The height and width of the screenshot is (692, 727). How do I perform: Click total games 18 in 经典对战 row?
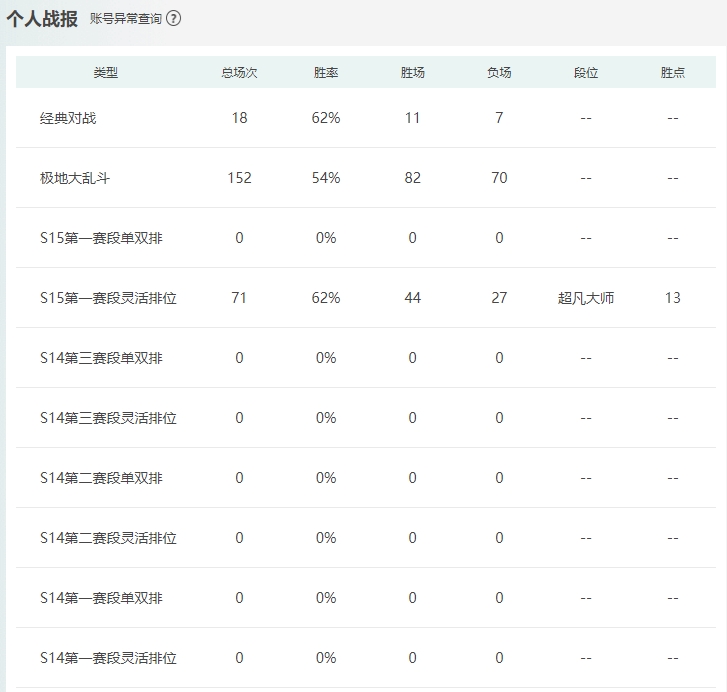tap(239, 118)
